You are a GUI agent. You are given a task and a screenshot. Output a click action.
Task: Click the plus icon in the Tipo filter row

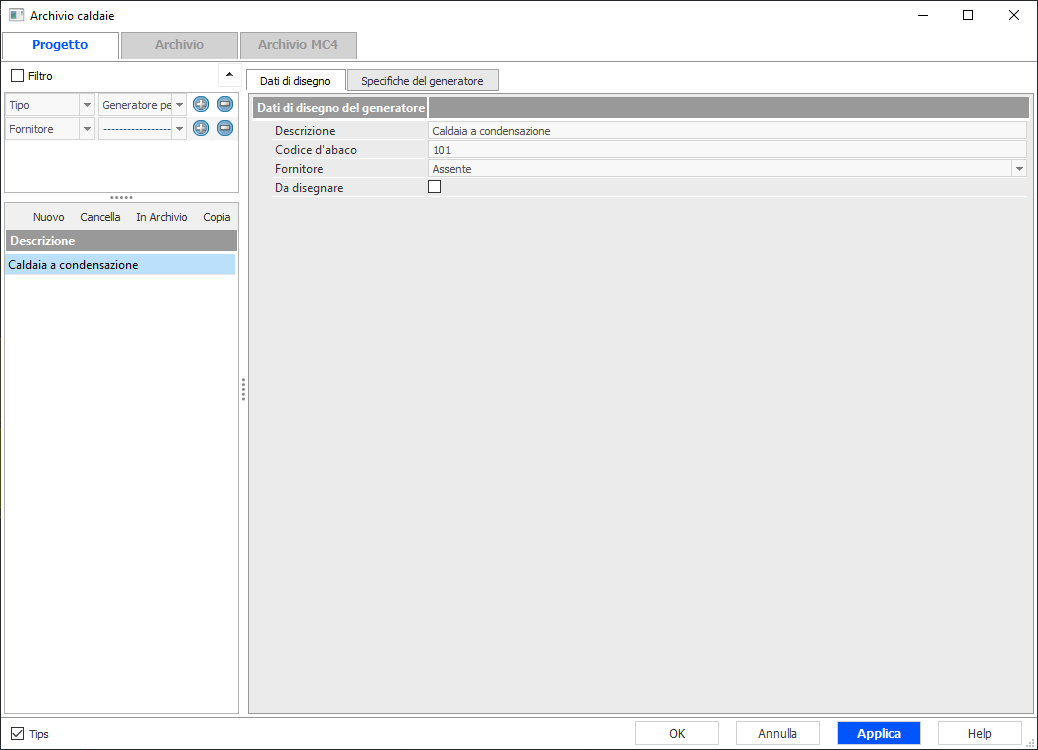pyautogui.click(x=201, y=104)
